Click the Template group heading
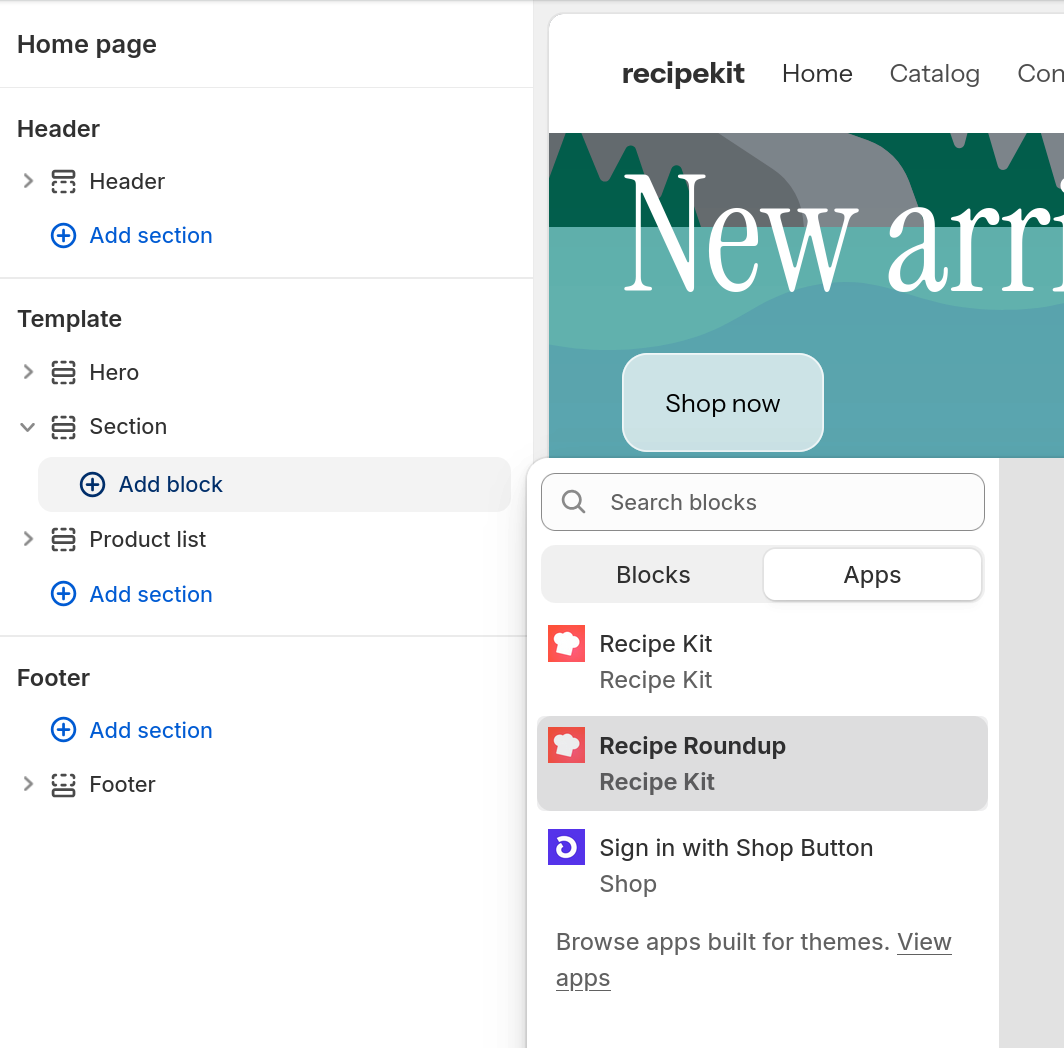Image resolution: width=1064 pixels, height=1048 pixels. (x=69, y=319)
